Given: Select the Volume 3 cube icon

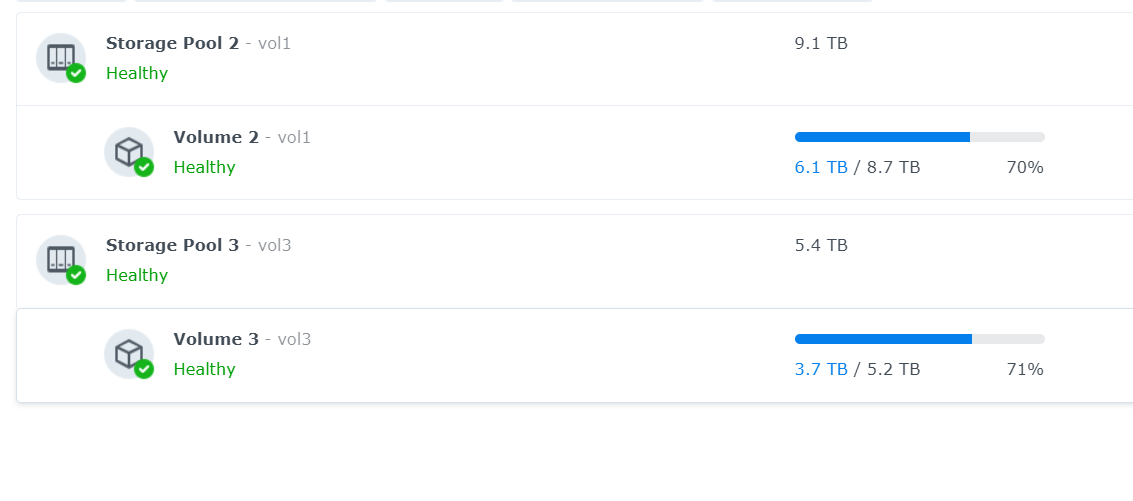Looking at the screenshot, I should tap(129, 354).
